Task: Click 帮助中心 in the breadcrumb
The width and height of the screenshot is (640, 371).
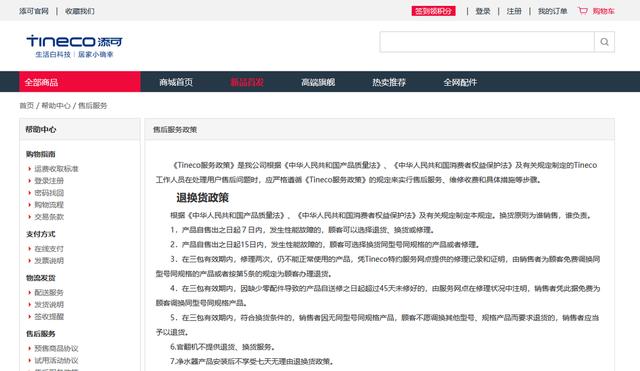Action: pyautogui.click(x=56, y=105)
